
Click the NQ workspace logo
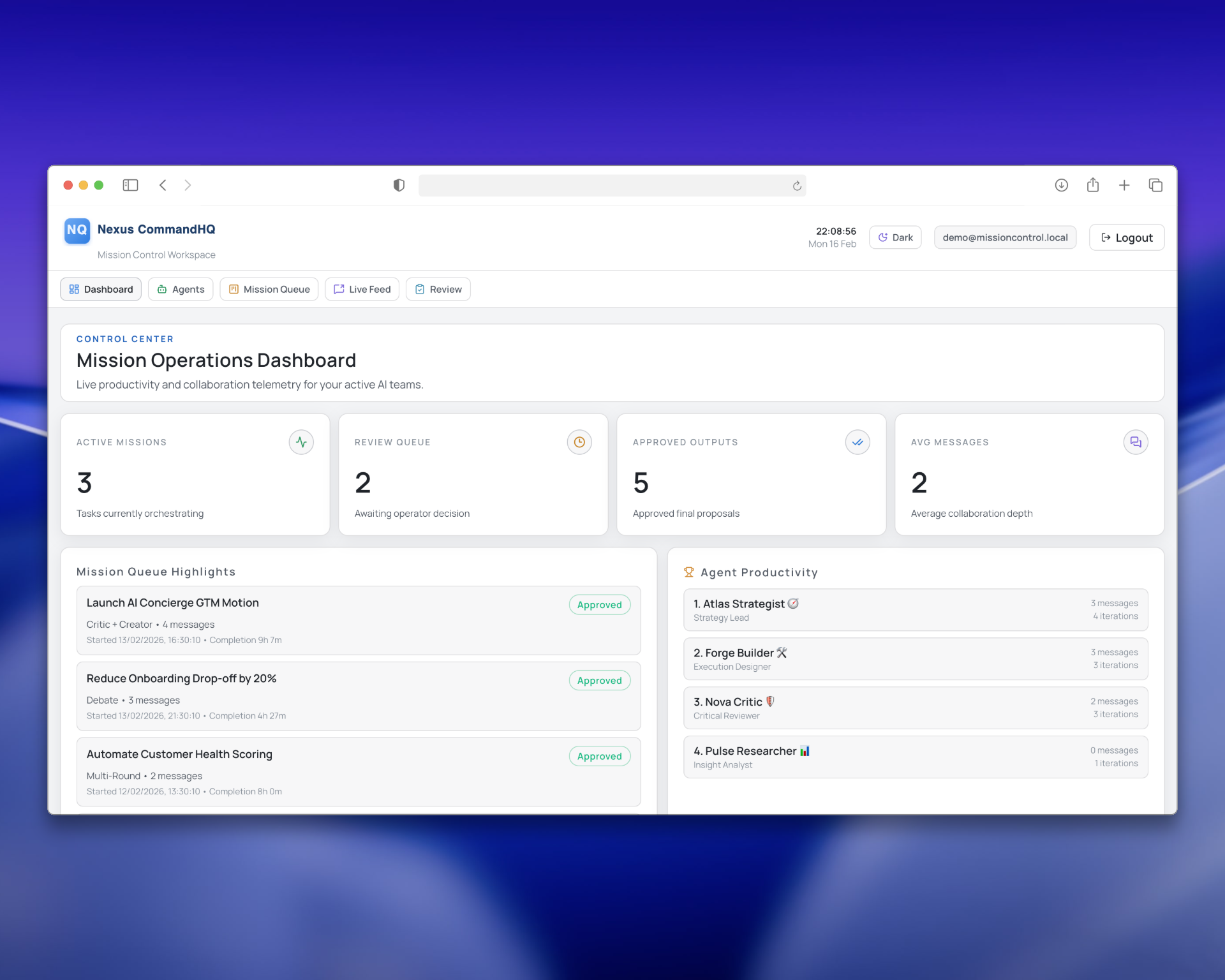pos(77,231)
